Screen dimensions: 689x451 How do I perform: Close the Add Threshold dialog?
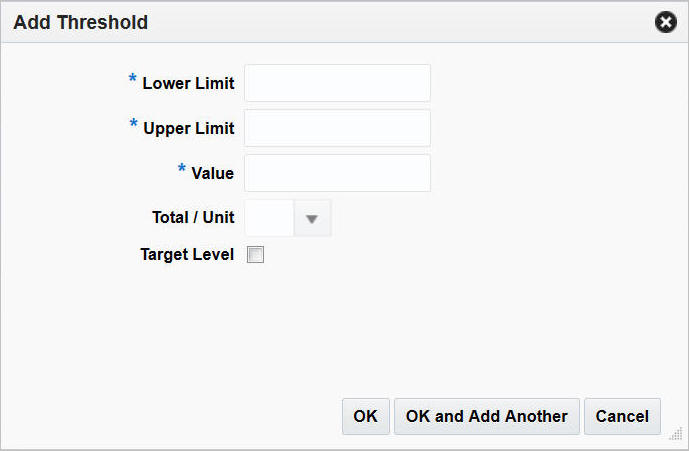tap(665, 22)
